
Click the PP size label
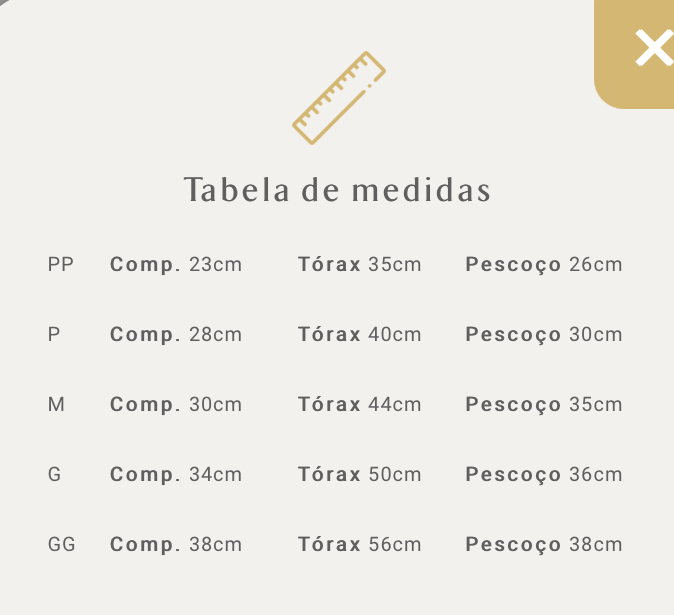coord(61,264)
